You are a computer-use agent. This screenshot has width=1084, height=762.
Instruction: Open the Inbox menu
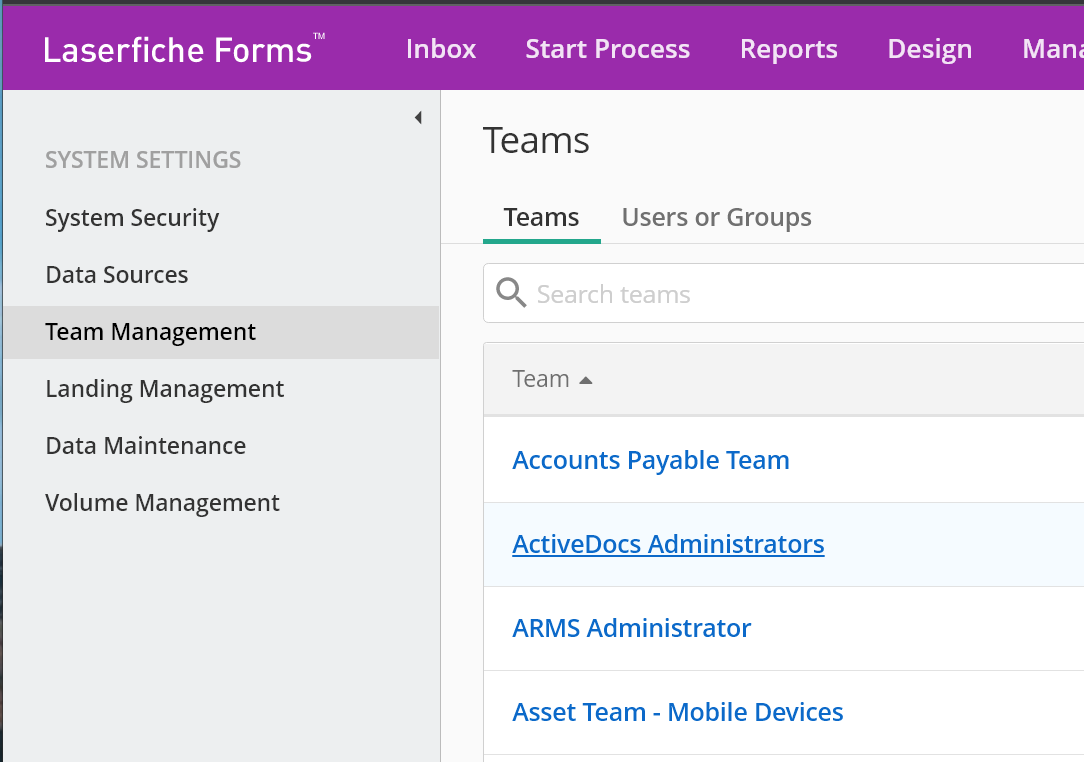coord(441,49)
